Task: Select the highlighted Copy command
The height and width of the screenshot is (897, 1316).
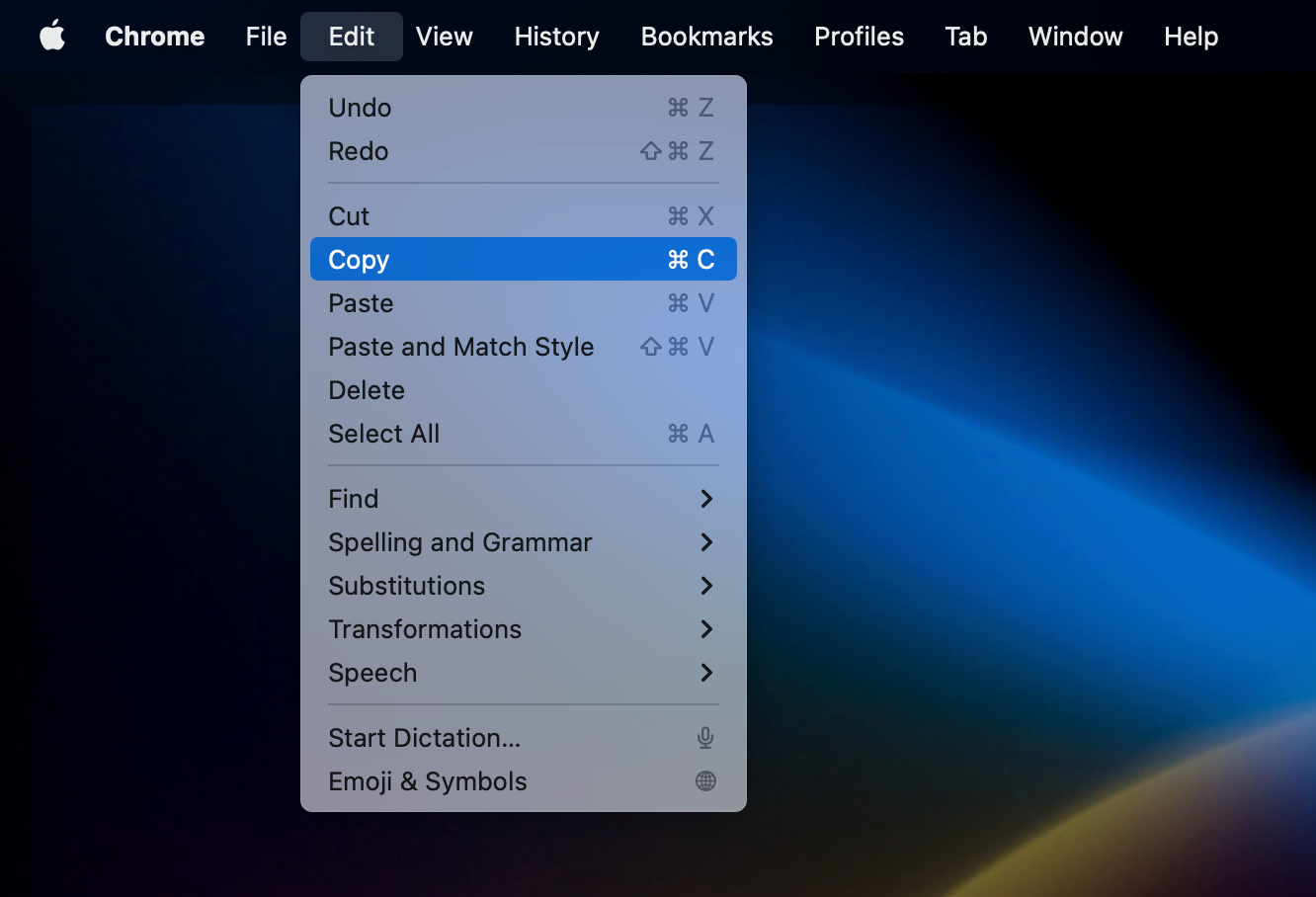Action: (524, 260)
